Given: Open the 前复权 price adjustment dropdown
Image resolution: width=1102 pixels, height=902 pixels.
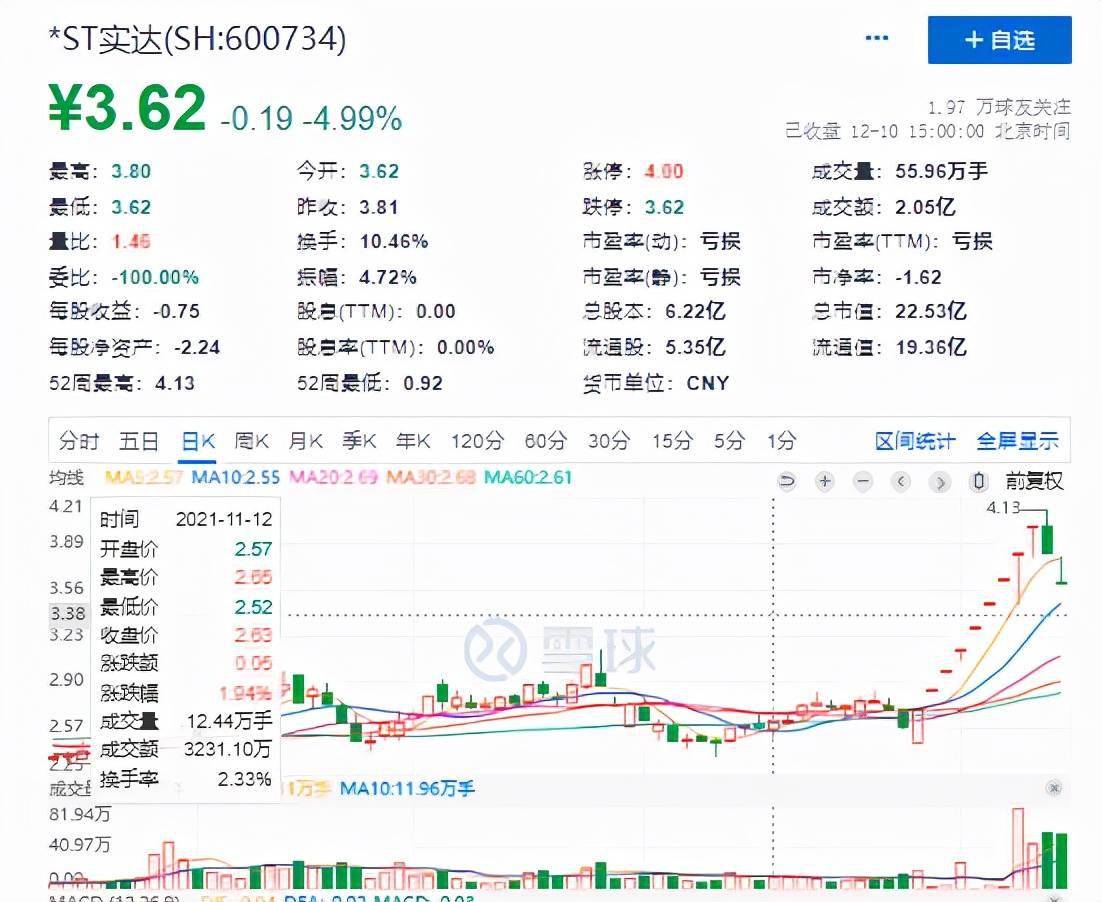Looking at the screenshot, I should coord(1037,481).
